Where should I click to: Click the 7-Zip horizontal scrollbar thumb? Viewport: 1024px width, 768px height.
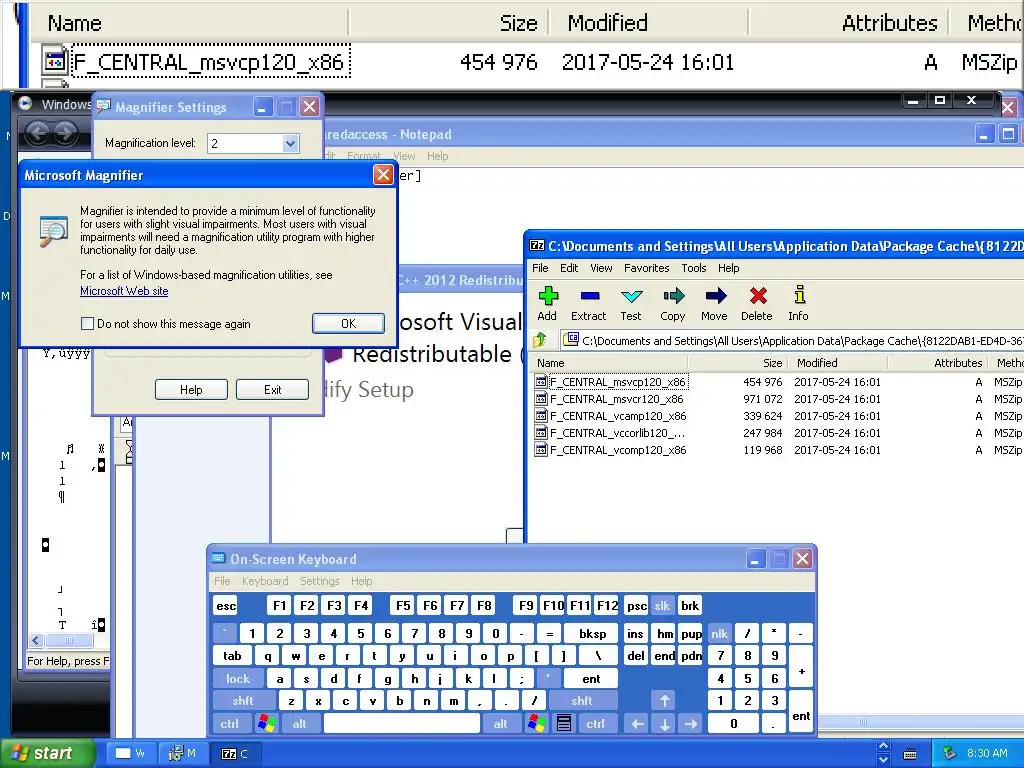[x=862, y=722]
